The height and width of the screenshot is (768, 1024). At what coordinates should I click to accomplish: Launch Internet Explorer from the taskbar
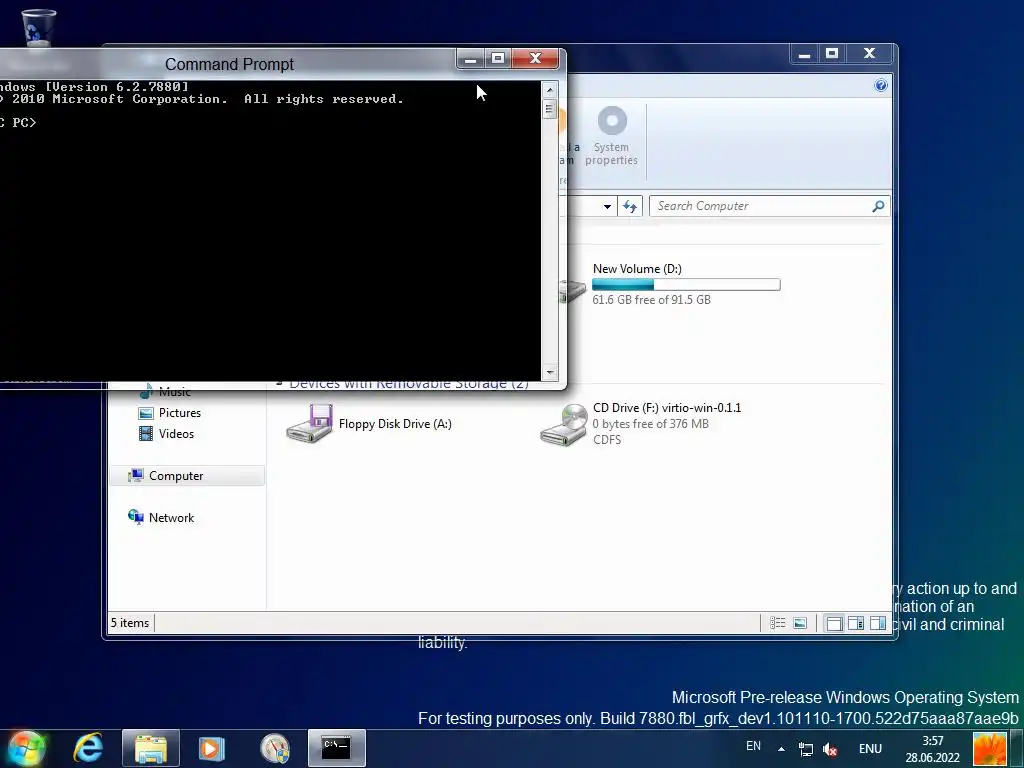88,748
